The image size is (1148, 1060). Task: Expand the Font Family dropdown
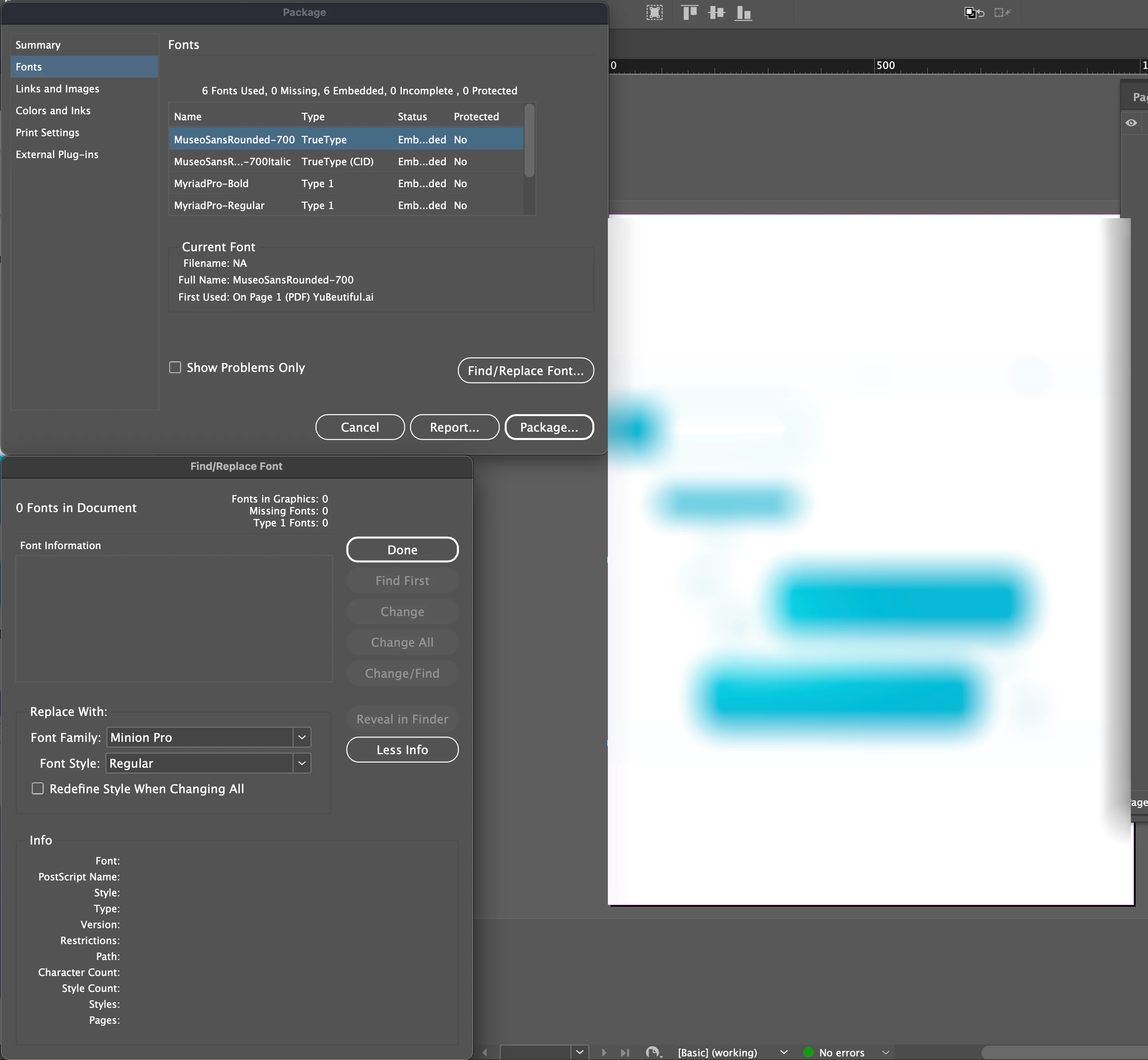click(x=302, y=737)
